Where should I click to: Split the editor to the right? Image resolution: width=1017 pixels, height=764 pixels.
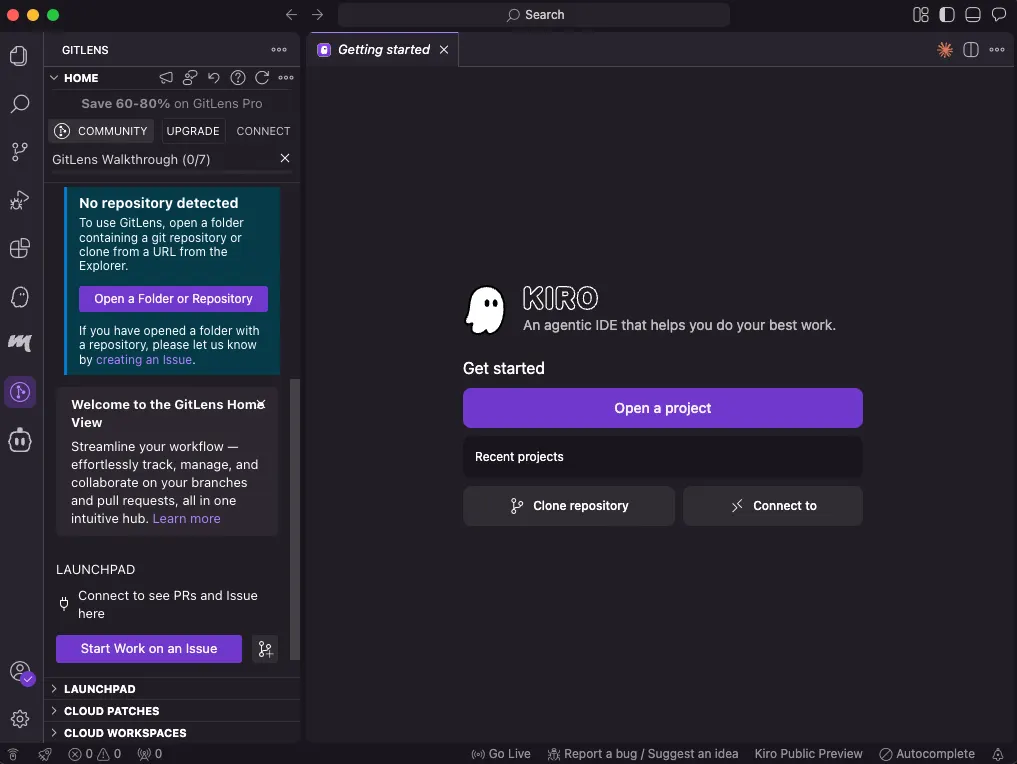(970, 49)
